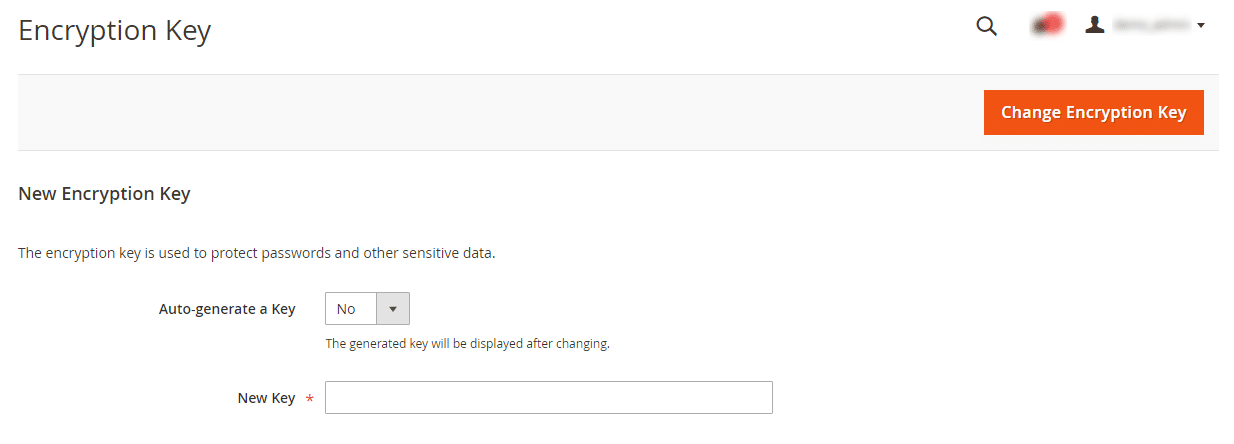Click the 'New Key' field label
Image resolution: width=1234 pixels, height=444 pixels.
tap(266, 398)
